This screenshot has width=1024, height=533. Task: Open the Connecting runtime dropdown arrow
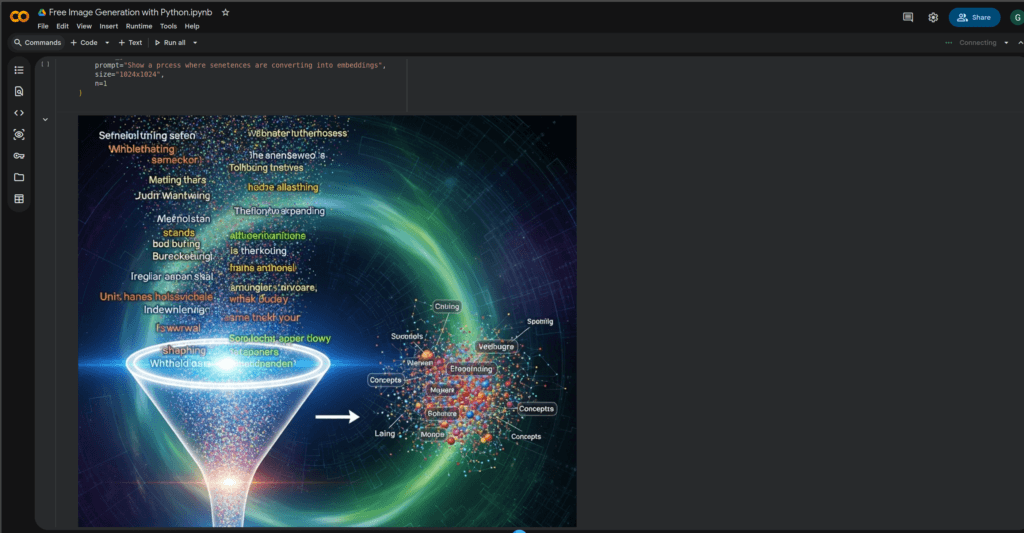click(1006, 42)
